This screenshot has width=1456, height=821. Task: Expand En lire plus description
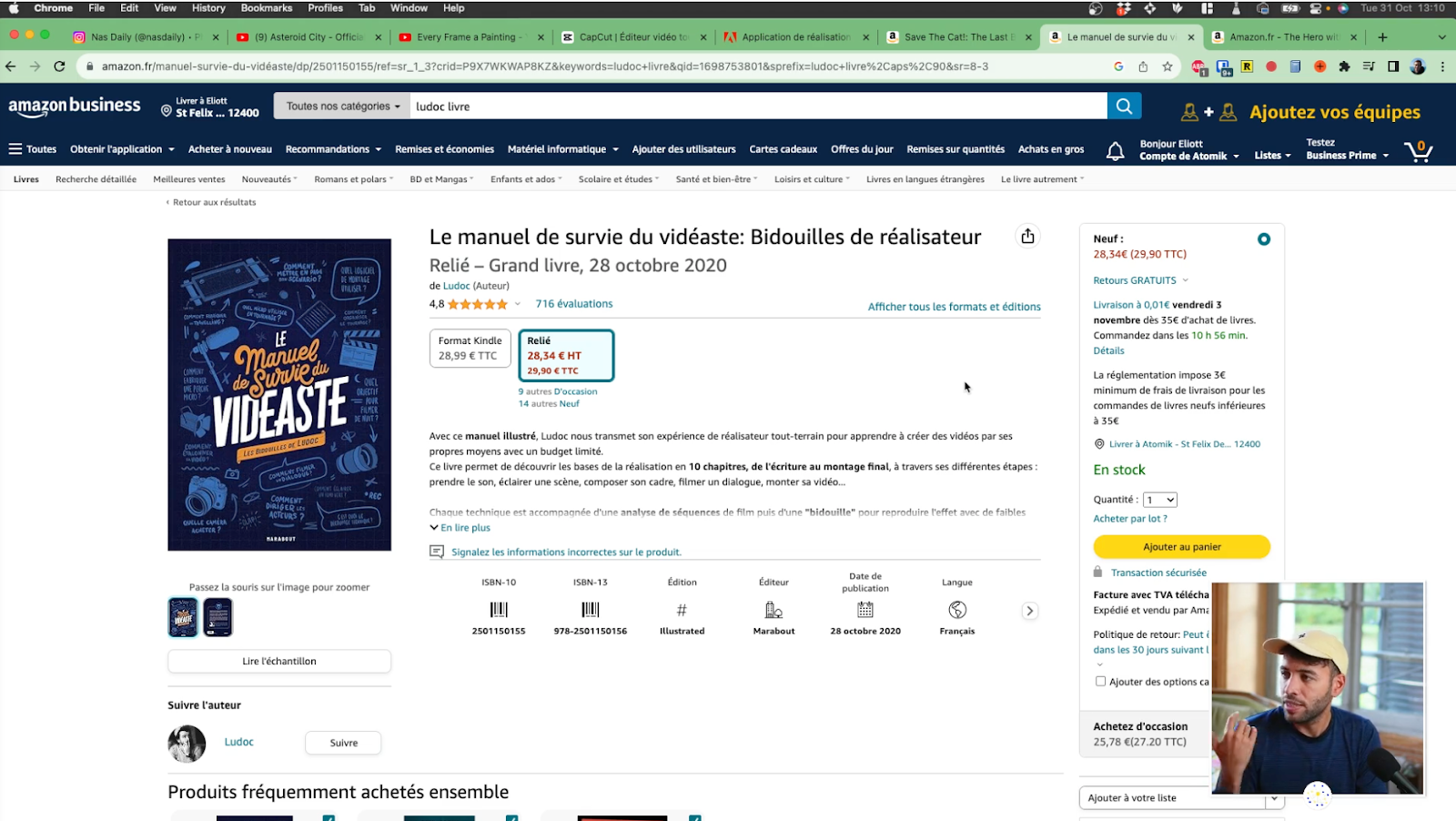[460, 528]
